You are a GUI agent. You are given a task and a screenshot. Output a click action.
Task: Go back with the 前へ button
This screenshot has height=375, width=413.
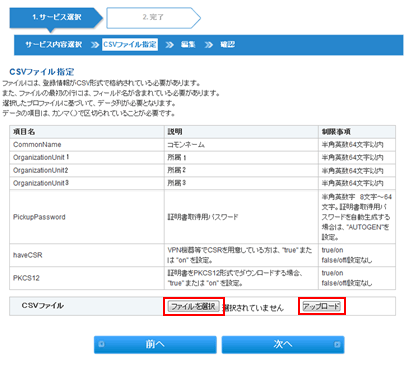155,344
